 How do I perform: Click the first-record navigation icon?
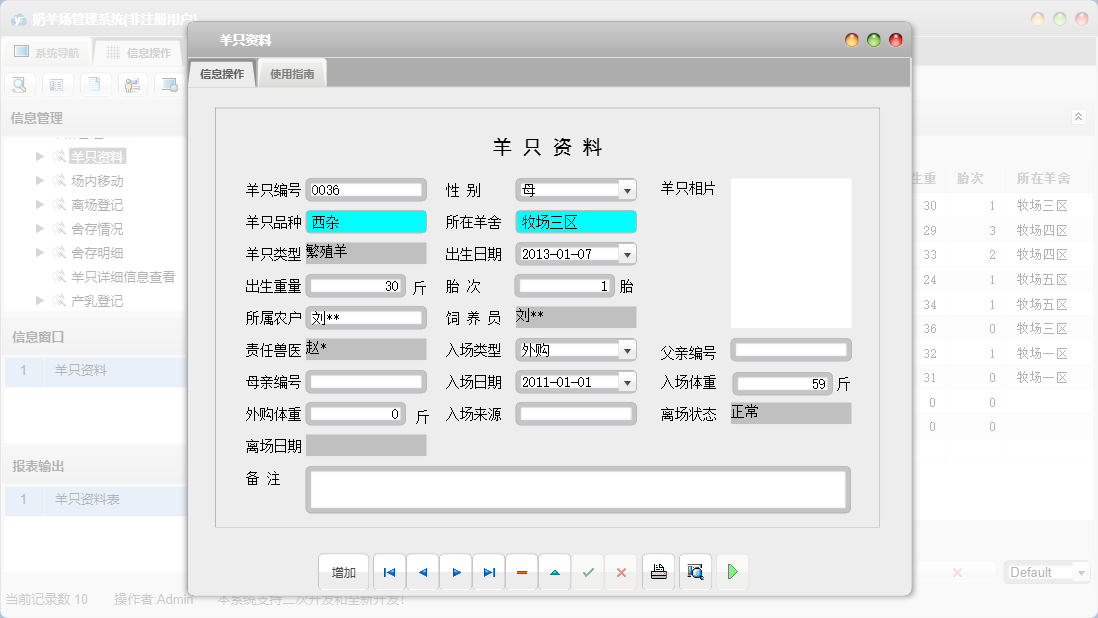pyautogui.click(x=389, y=571)
